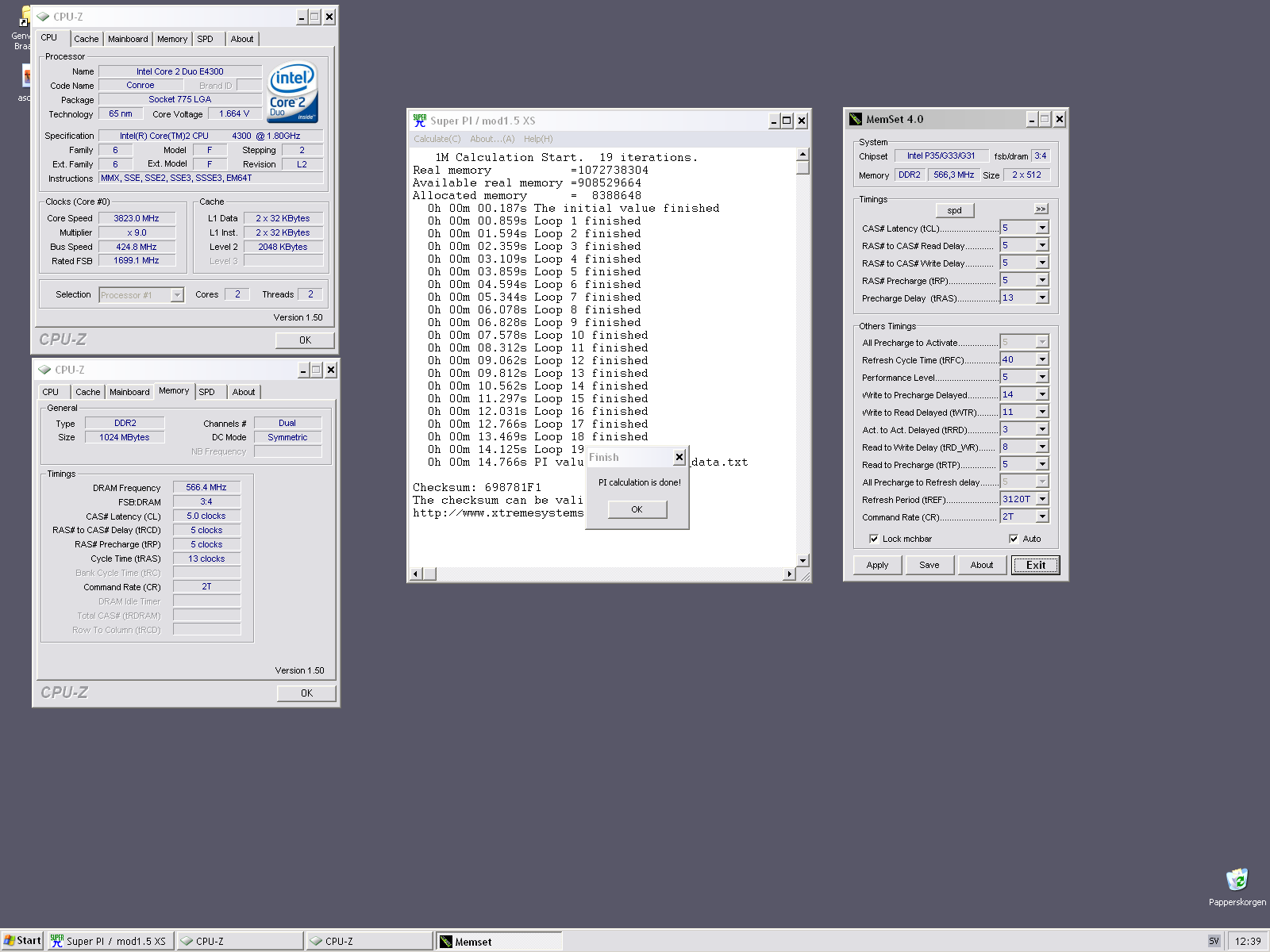Click Apply button in MemSet

(877, 565)
